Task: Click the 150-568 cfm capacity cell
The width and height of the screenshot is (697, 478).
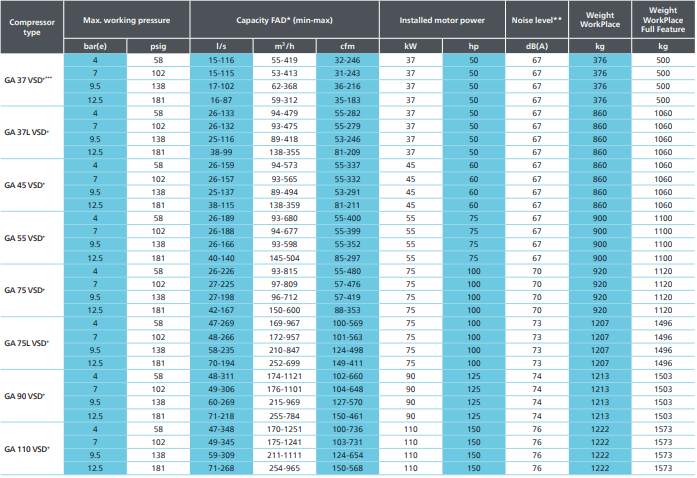Action: [x=348, y=468]
